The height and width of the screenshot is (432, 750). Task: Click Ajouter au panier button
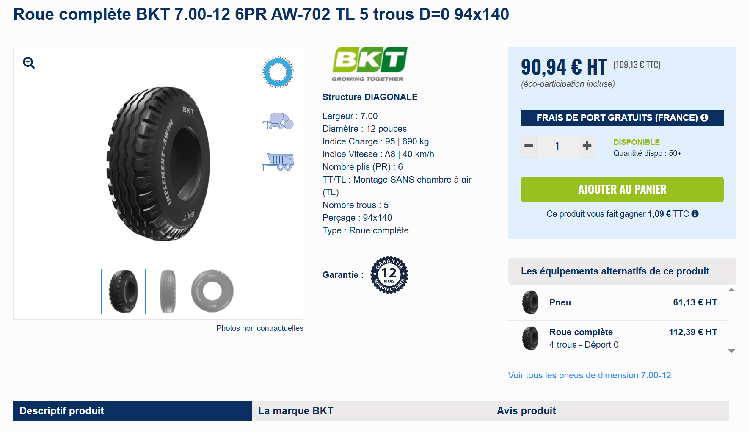(x=622, y=189)
